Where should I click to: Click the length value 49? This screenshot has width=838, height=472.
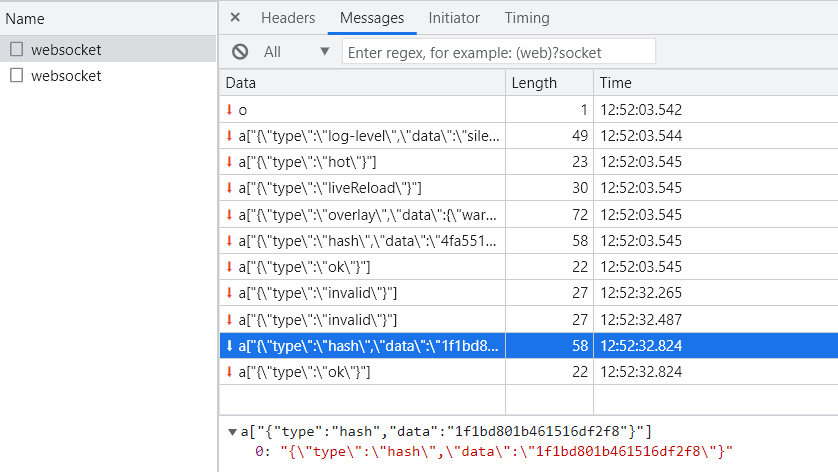point(580,136)
